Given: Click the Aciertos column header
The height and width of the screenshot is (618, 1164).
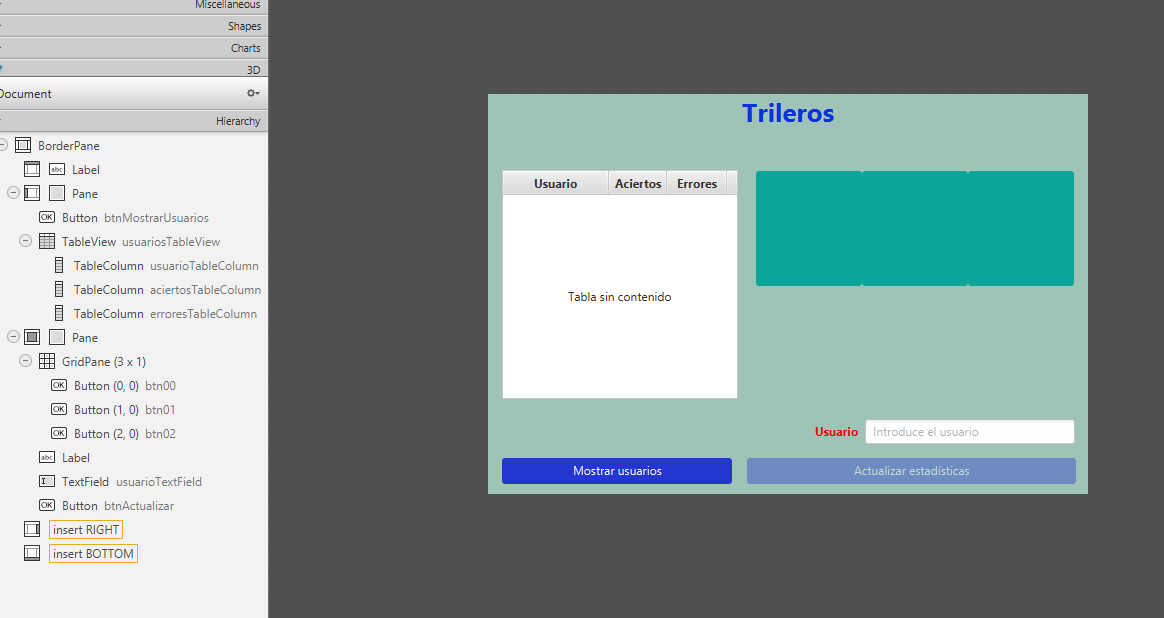Looking at the screenshot, I should pyautogui.click(x=638, y=183).
